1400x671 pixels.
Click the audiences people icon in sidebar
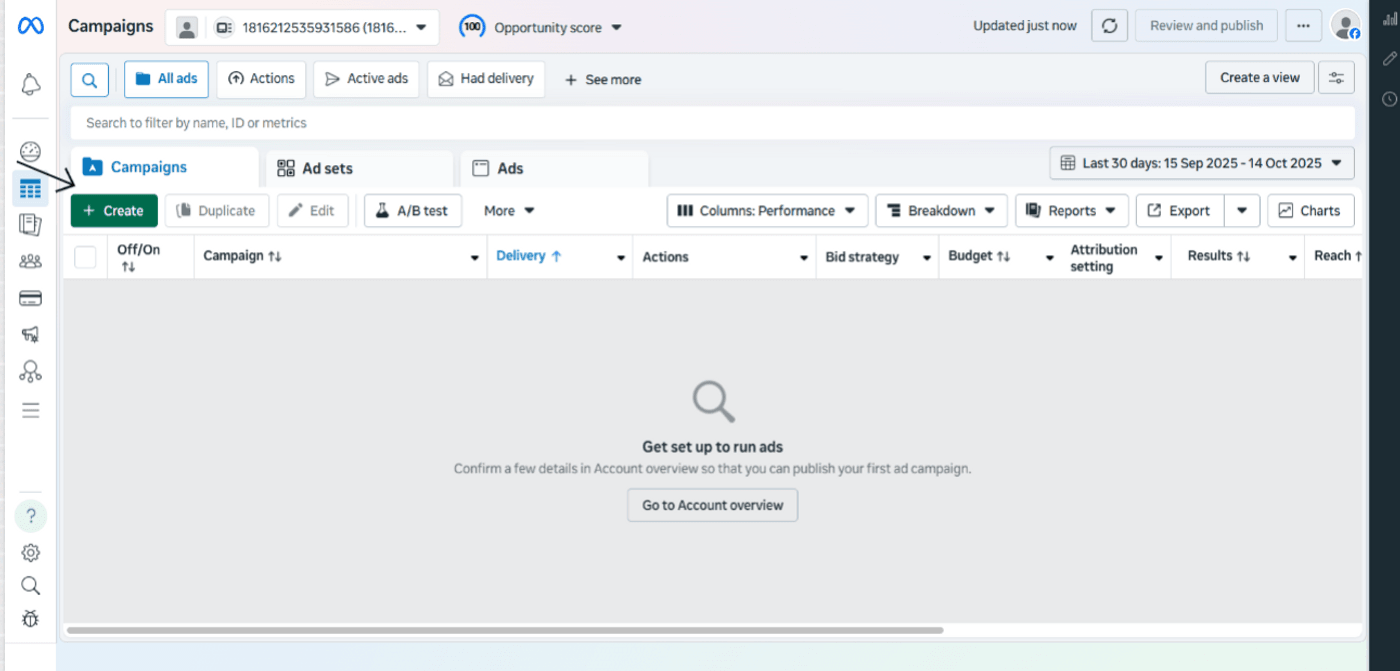31,262
